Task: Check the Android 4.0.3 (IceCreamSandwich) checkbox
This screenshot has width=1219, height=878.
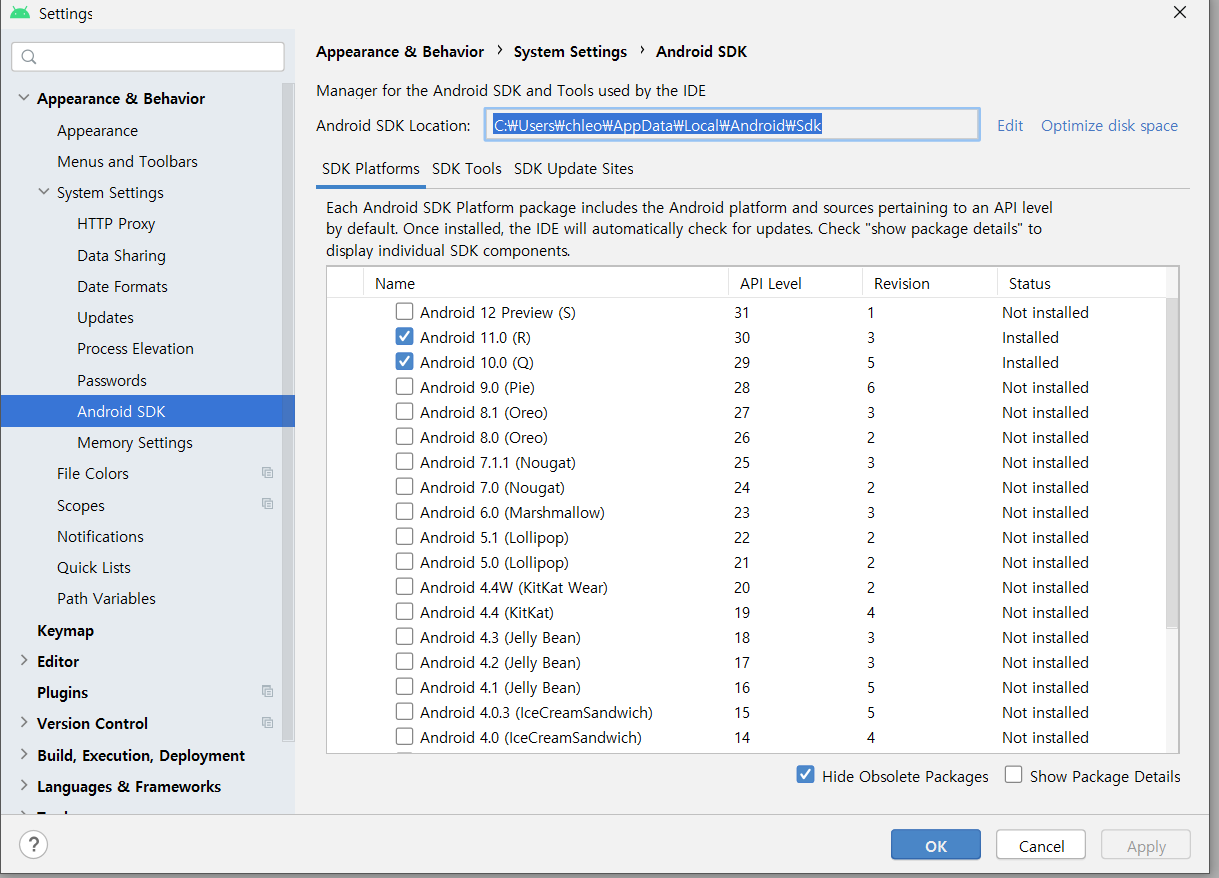Action: point(404,712)
